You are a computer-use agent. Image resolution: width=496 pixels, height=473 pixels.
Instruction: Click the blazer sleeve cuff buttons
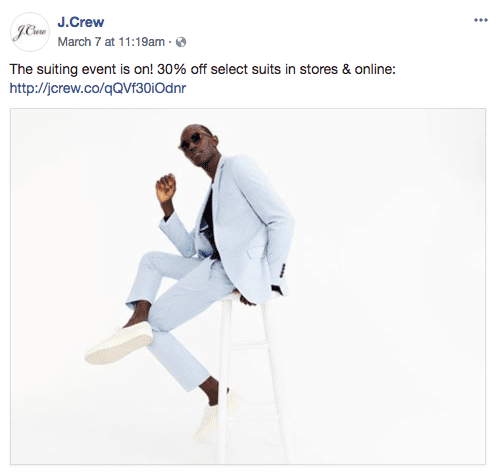tap(283, 271)
